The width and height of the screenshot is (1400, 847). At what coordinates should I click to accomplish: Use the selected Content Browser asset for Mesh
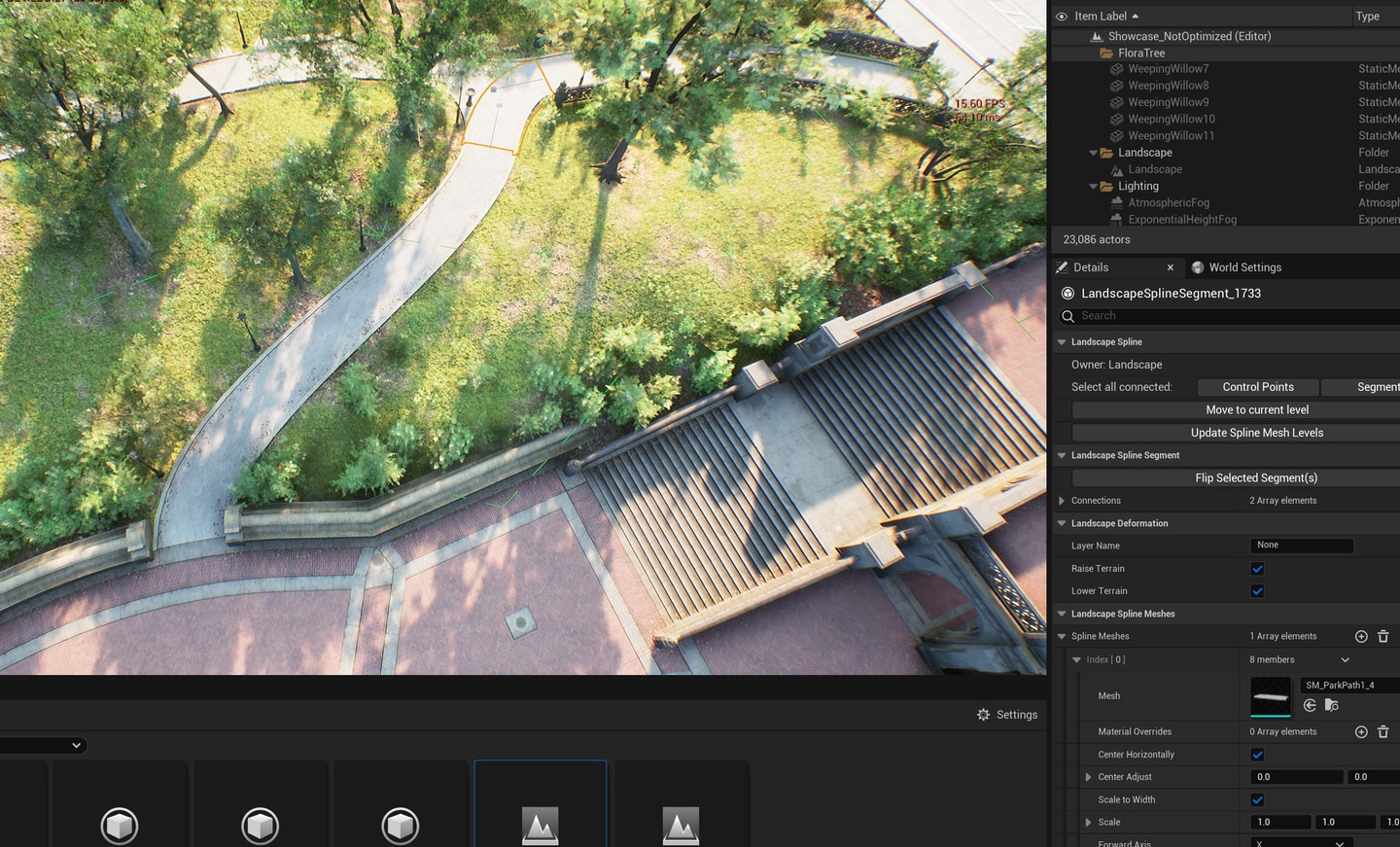click(1310, 705)
